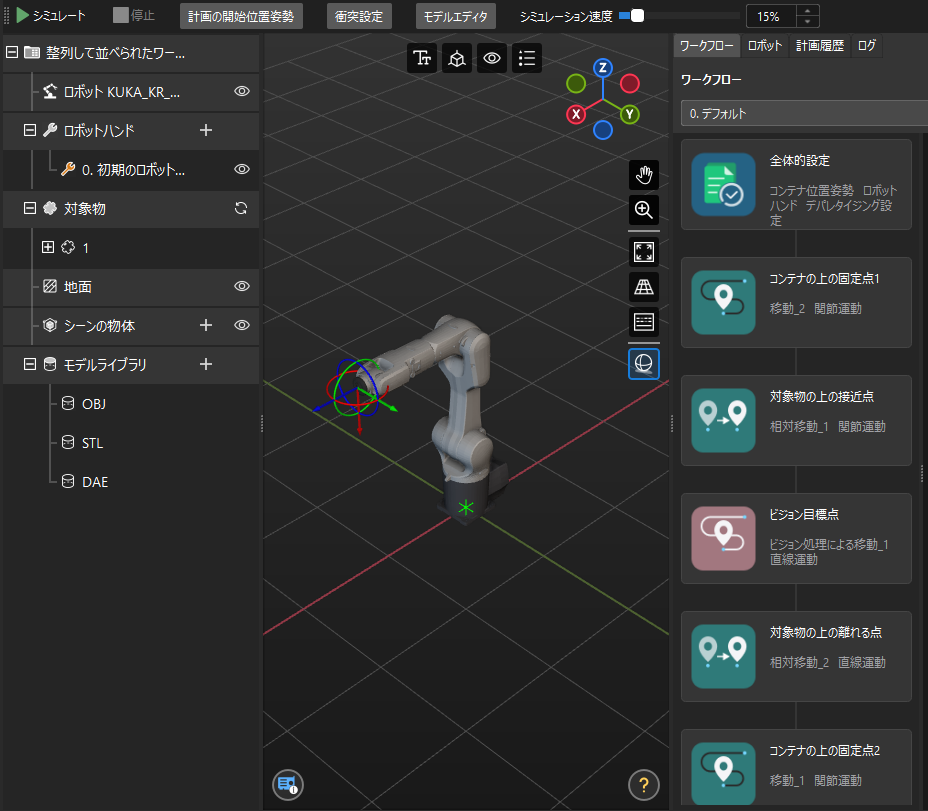Image resolution: width=928 pixels, height=811 pixels.
Task: Select the ビジョン目標点 workflow step
Action: tap(796, 538)
